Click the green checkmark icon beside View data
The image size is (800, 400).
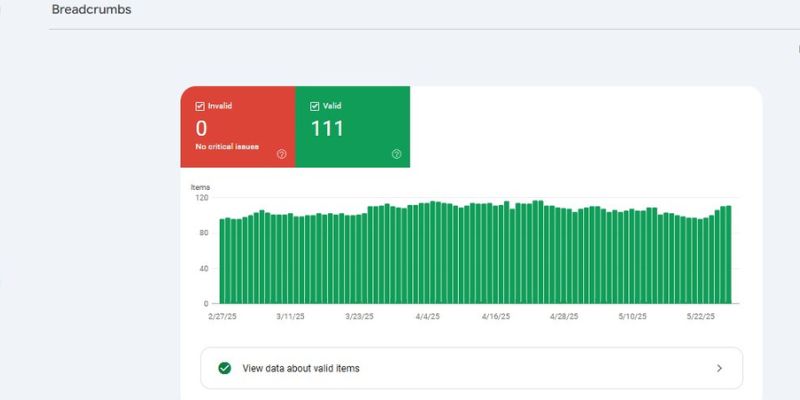click(x=224, y=368)
